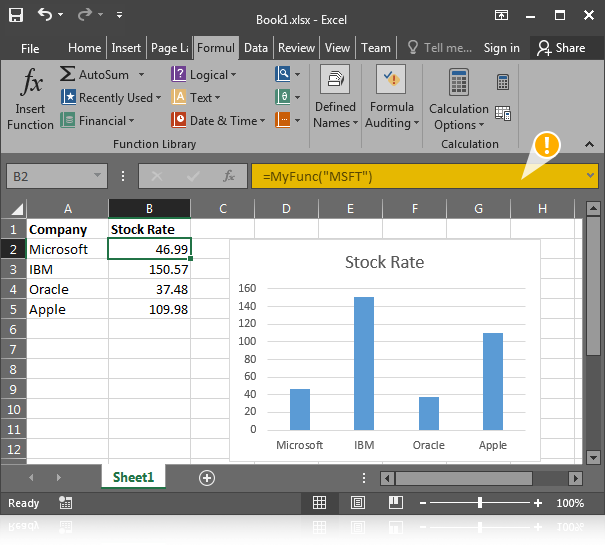Undo the last action
Image resolution: width=605 pixels, height=545 pixels.
(45, 15)
